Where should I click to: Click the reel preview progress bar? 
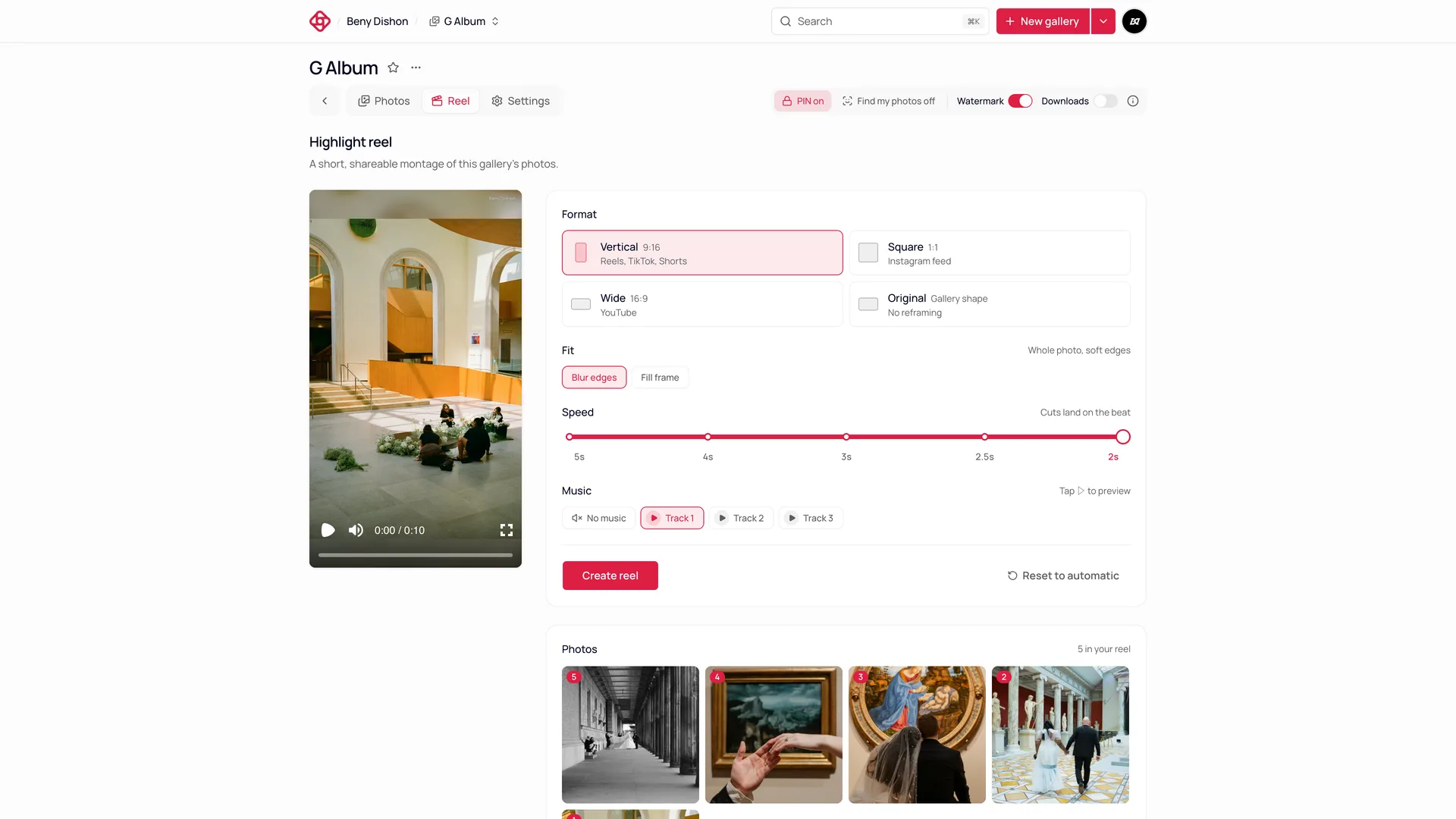click(x=416, y=555)
